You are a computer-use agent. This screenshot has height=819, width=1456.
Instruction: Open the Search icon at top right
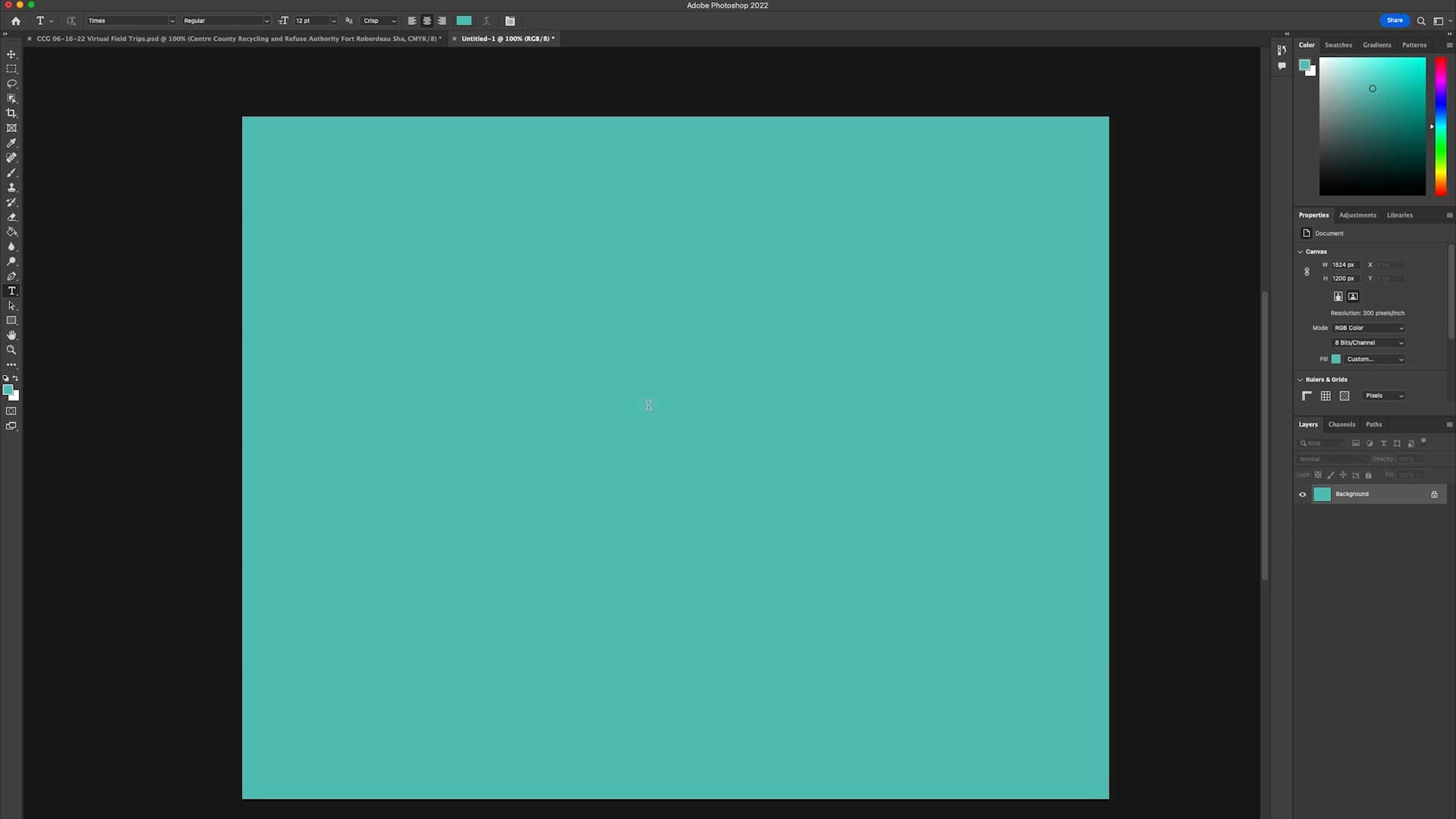pyautogui.click(x=1421, y=21)
